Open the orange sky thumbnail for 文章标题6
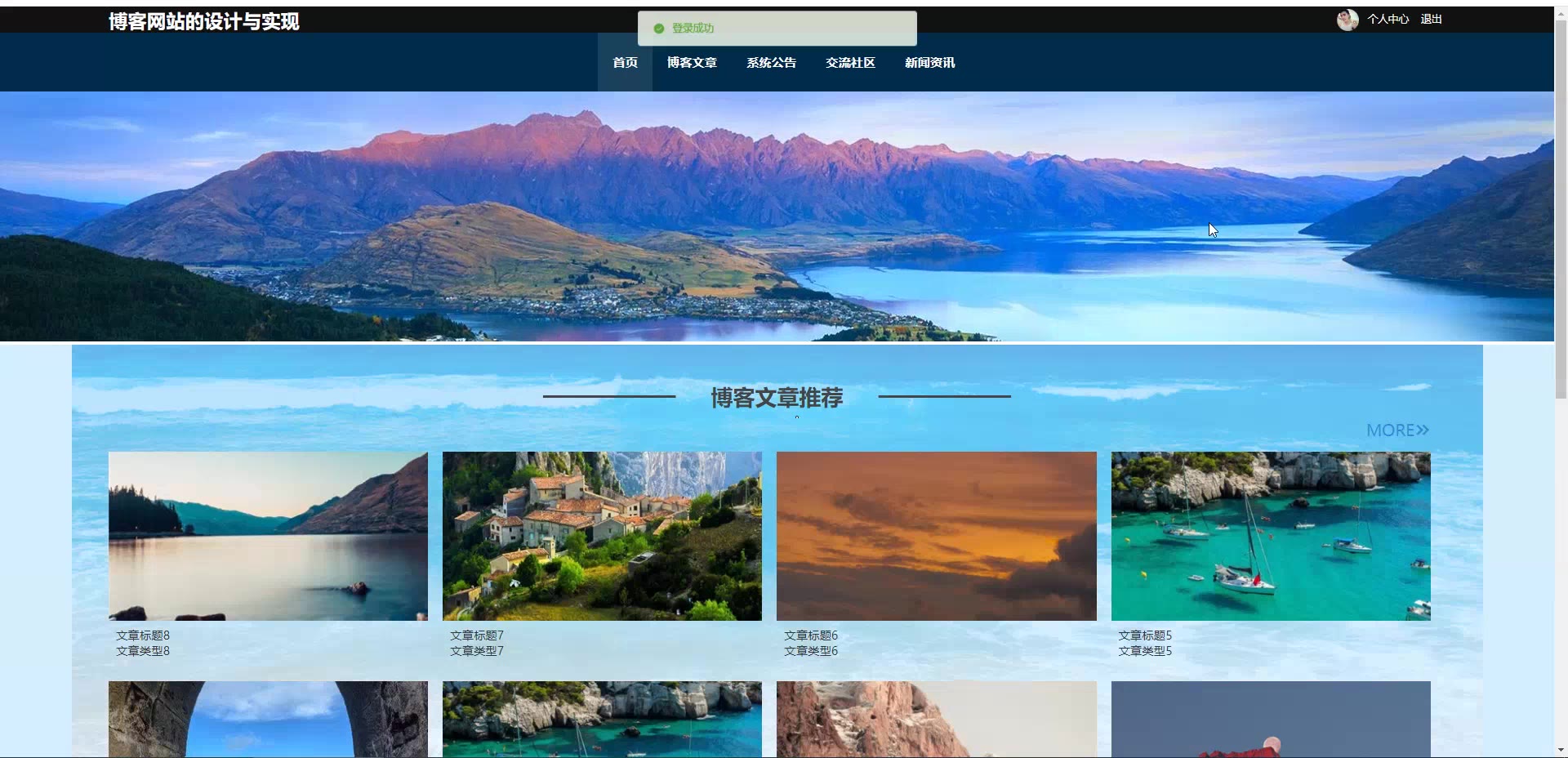The image size is (1568, 758). (936, 536)
